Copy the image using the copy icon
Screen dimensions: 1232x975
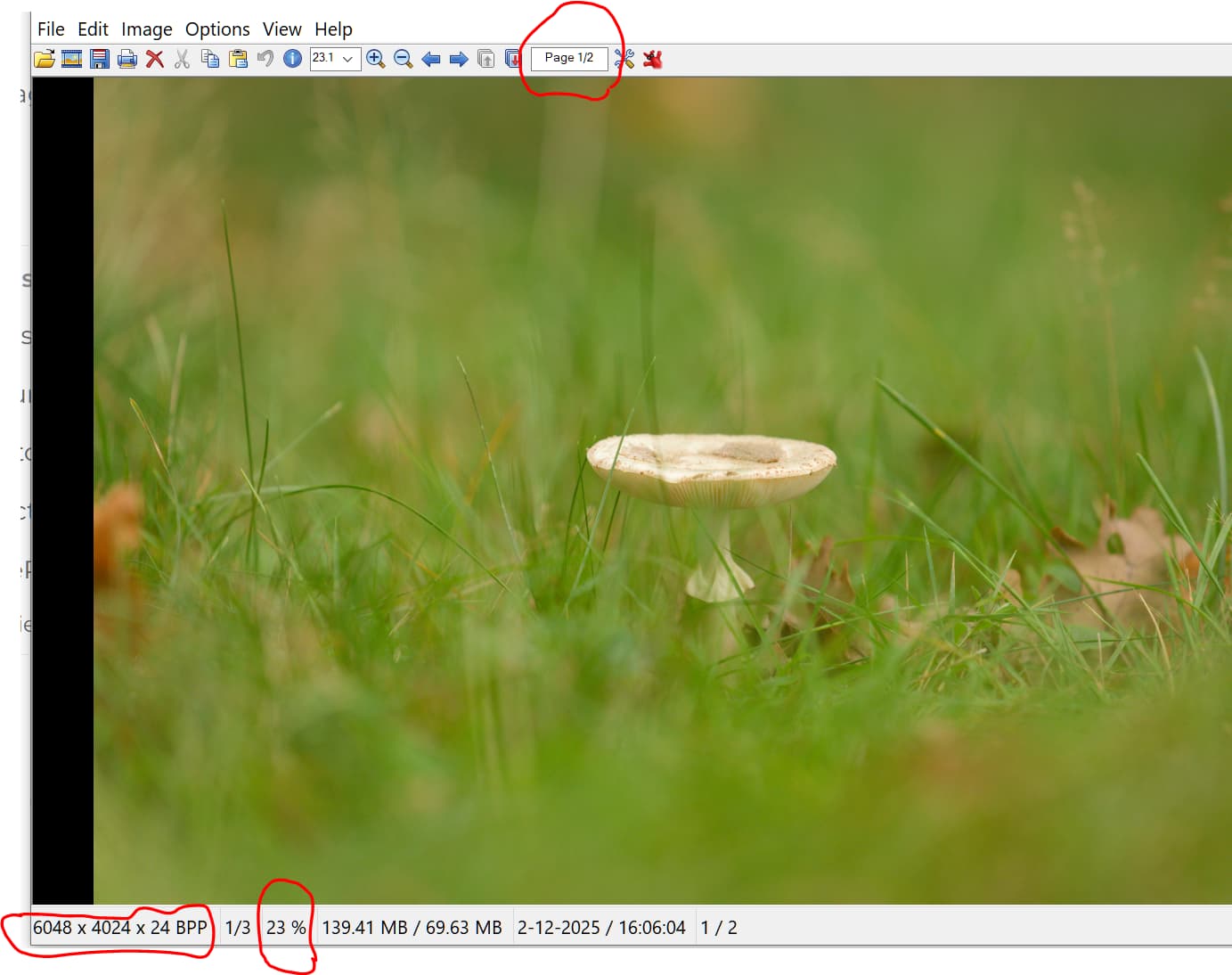209,59
